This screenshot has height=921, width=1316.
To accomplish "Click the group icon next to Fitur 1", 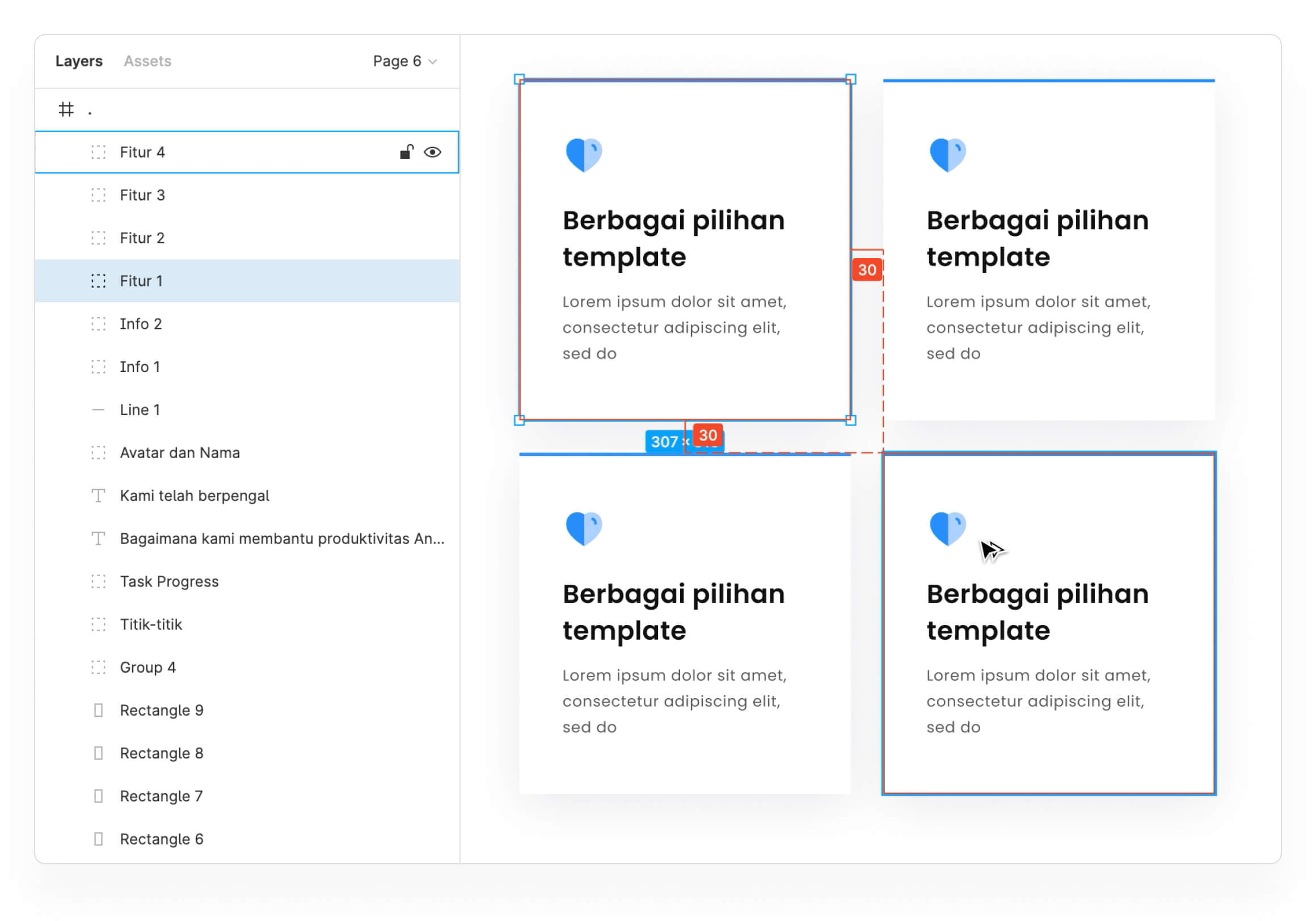I will tap(99, 281).
